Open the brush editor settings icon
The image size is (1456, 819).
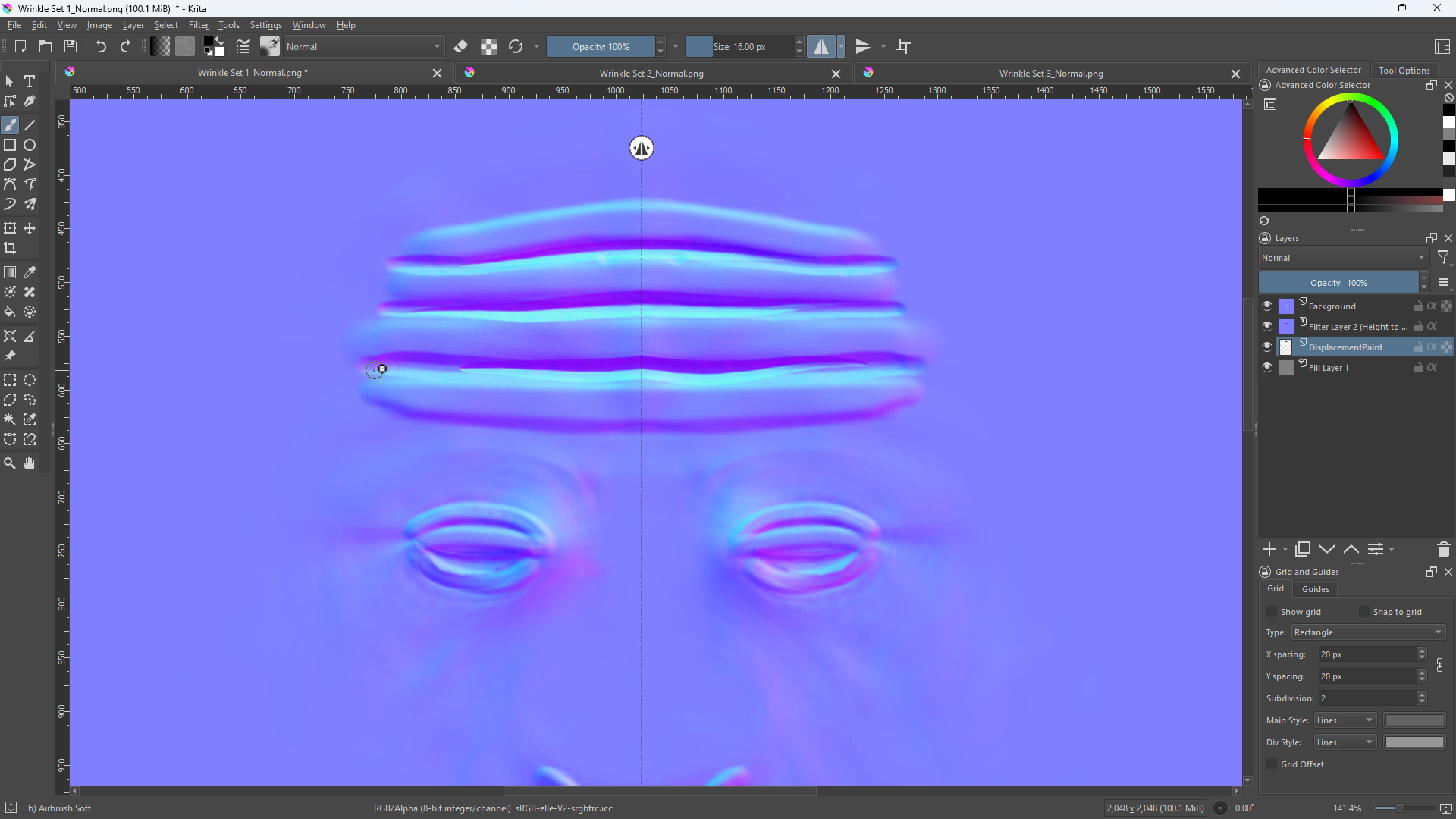(x=243, y=46)
